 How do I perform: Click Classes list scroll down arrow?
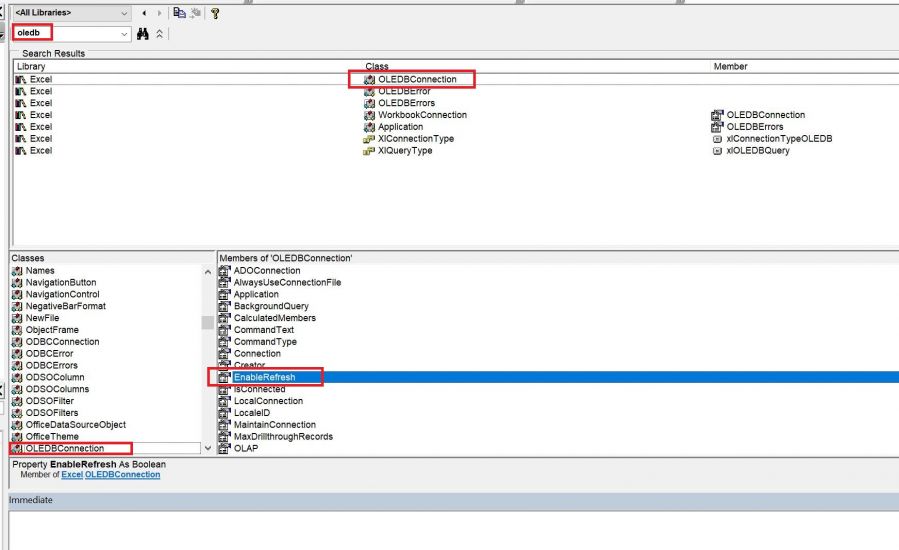pos(208,448)
